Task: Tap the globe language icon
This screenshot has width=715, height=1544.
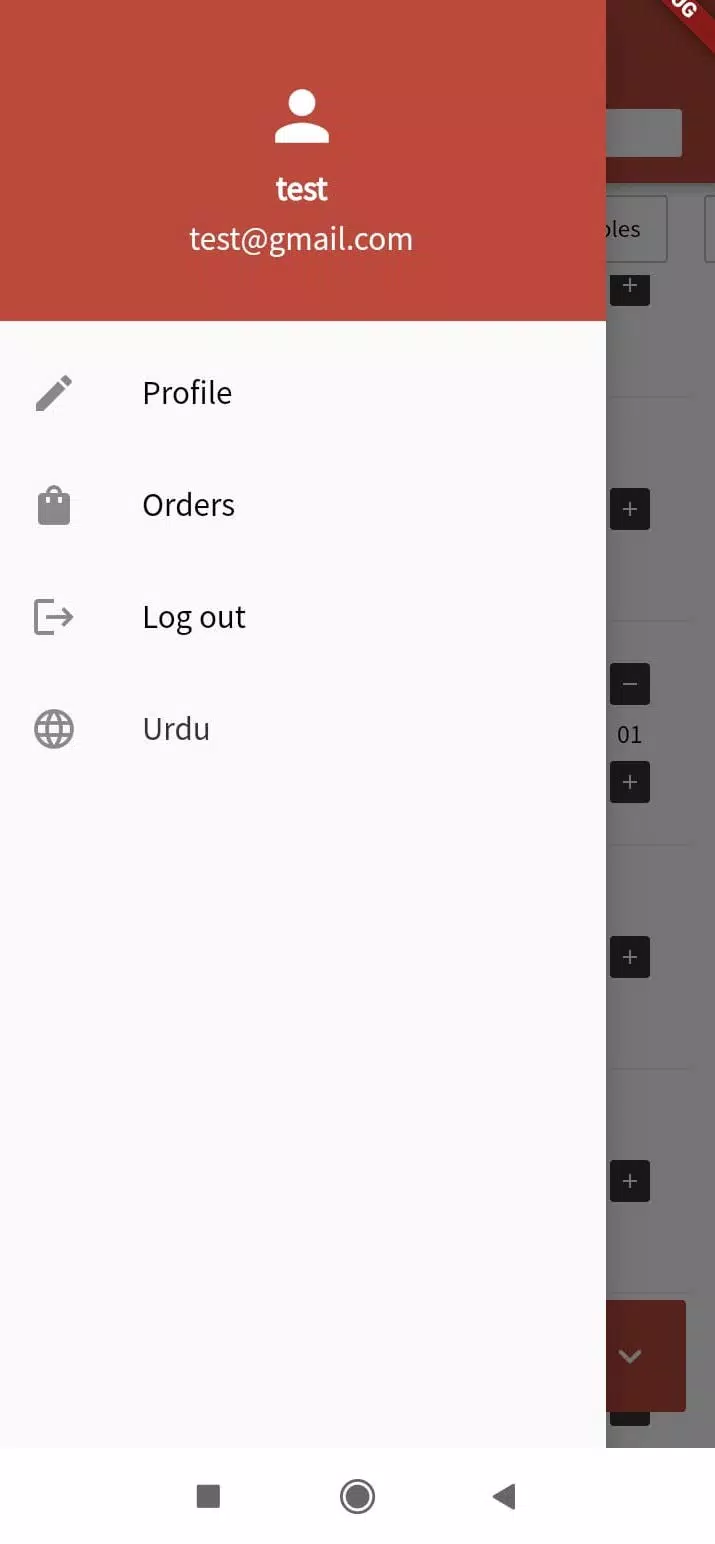Action: point(54,729)
